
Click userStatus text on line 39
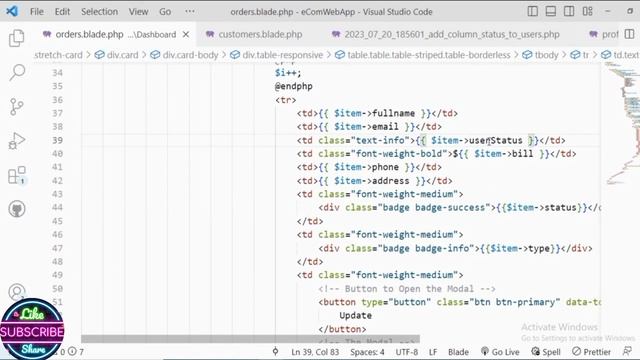pyautogui.click(x=496, y=140)
